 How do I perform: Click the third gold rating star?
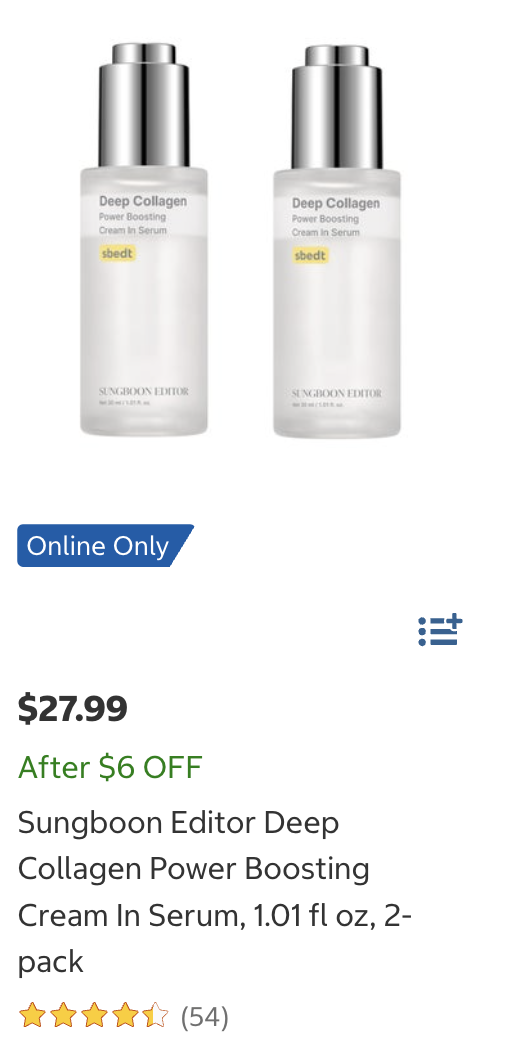(x=94, y=1015)
